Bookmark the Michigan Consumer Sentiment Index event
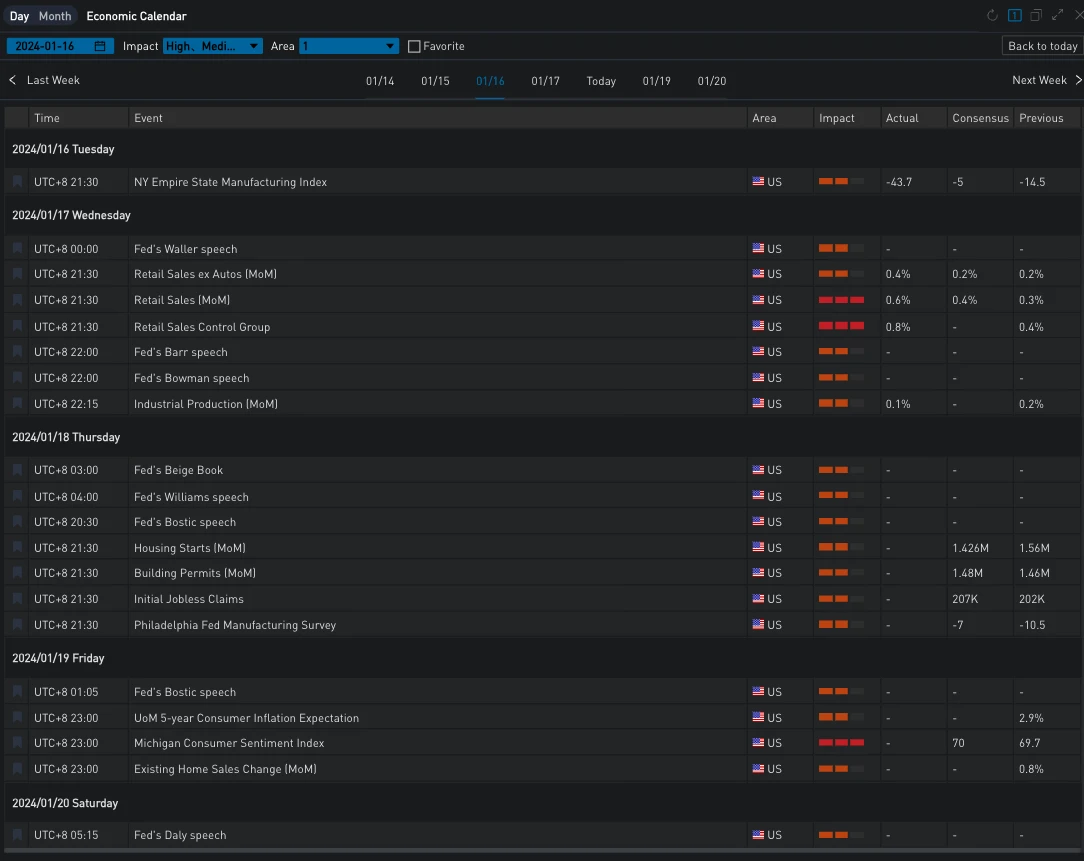The image size is (1084, 861). click(18, 743)
